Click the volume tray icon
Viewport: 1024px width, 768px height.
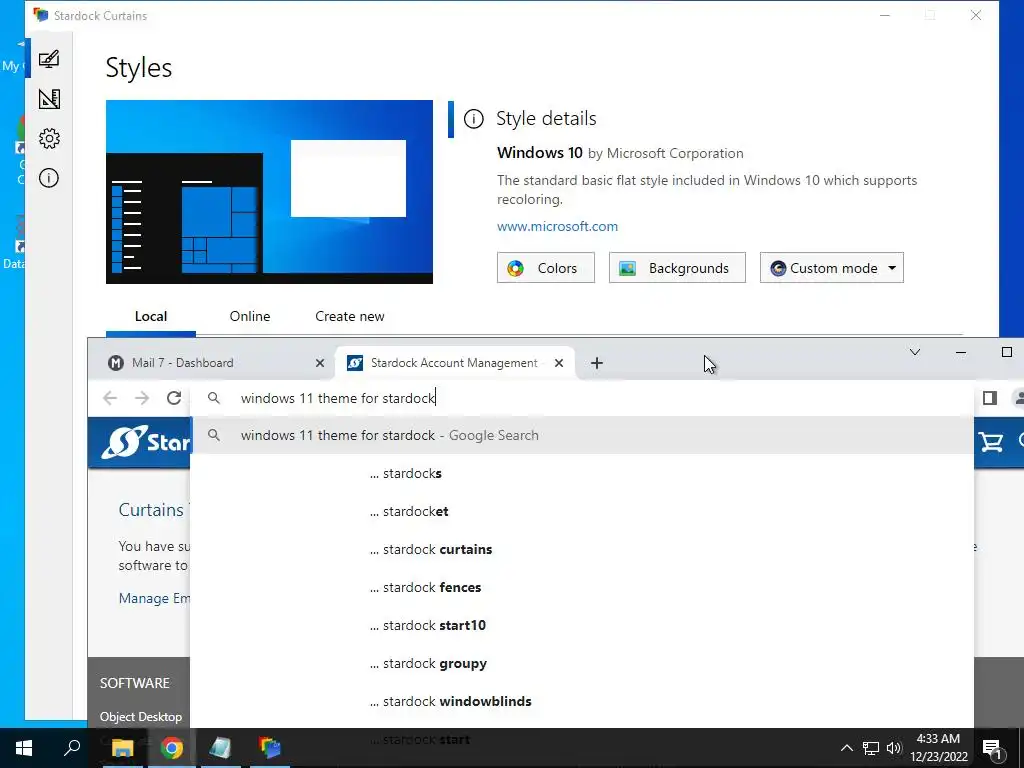click(x=894, y=748)
